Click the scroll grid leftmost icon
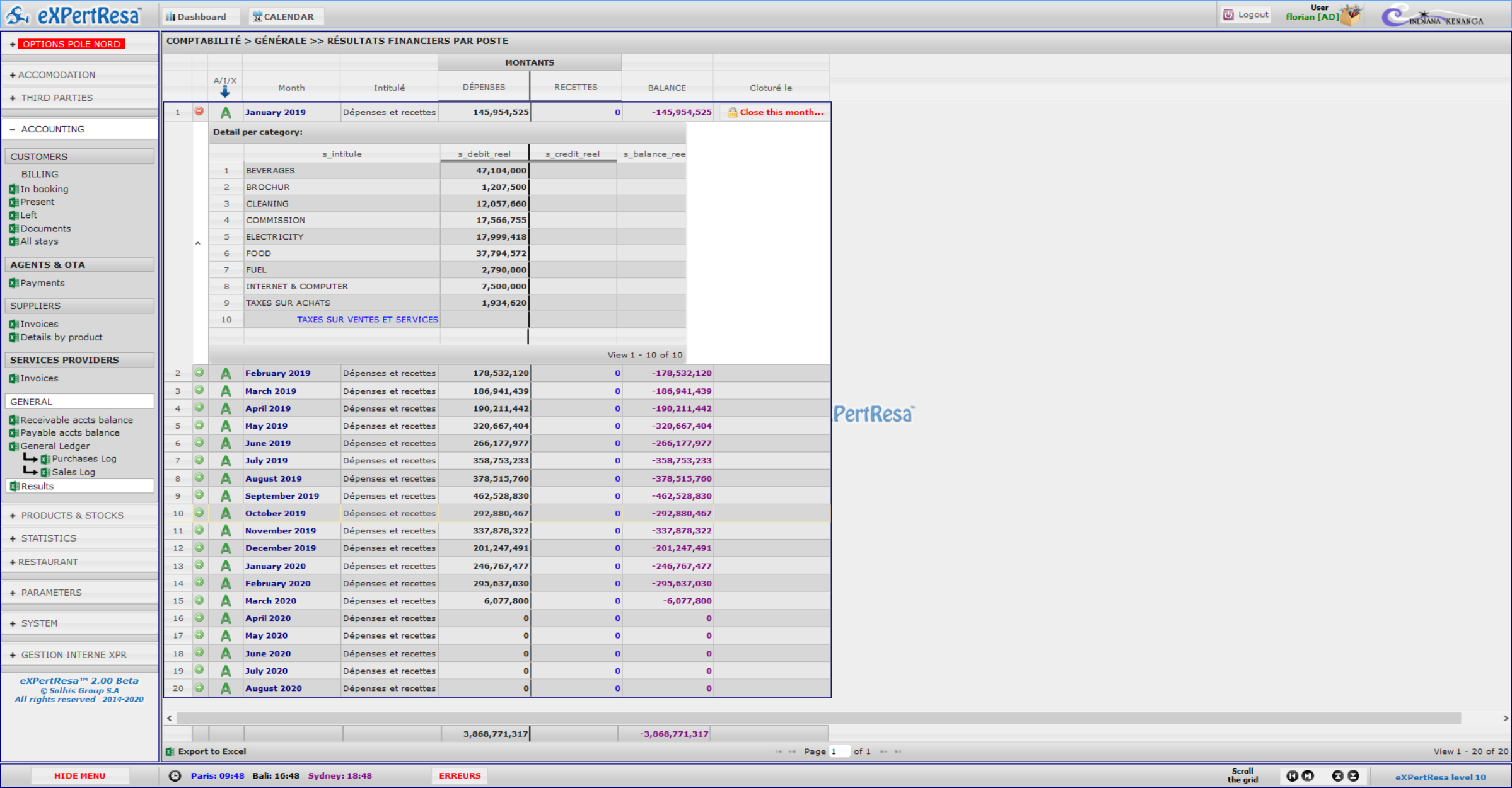 pos(1292,776)
